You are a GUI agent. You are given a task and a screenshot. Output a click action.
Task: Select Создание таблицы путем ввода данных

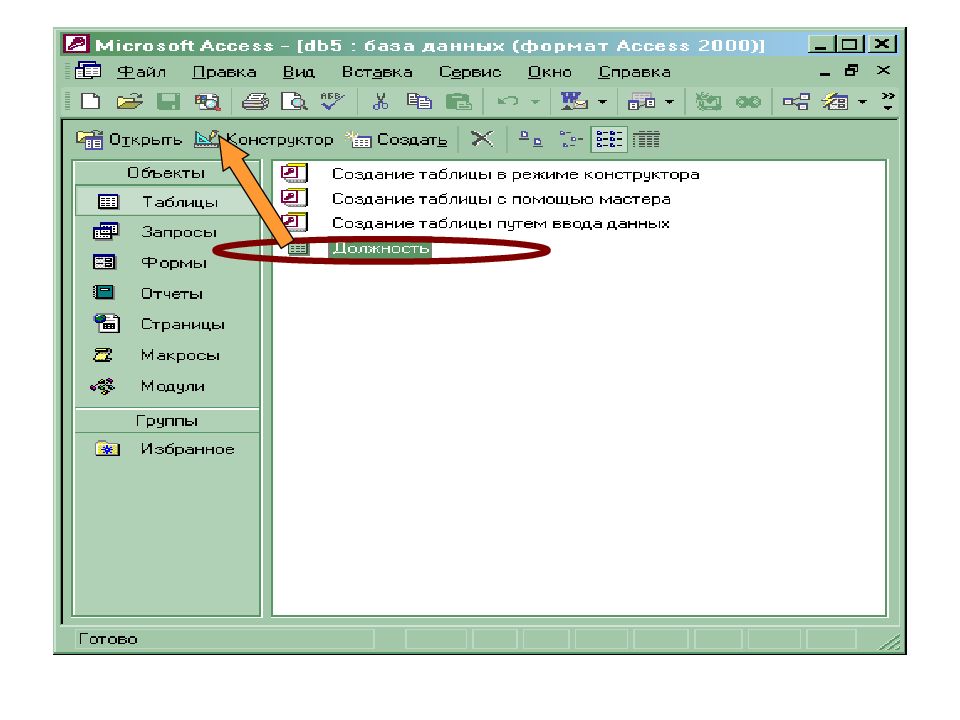[x=475, y=223]
